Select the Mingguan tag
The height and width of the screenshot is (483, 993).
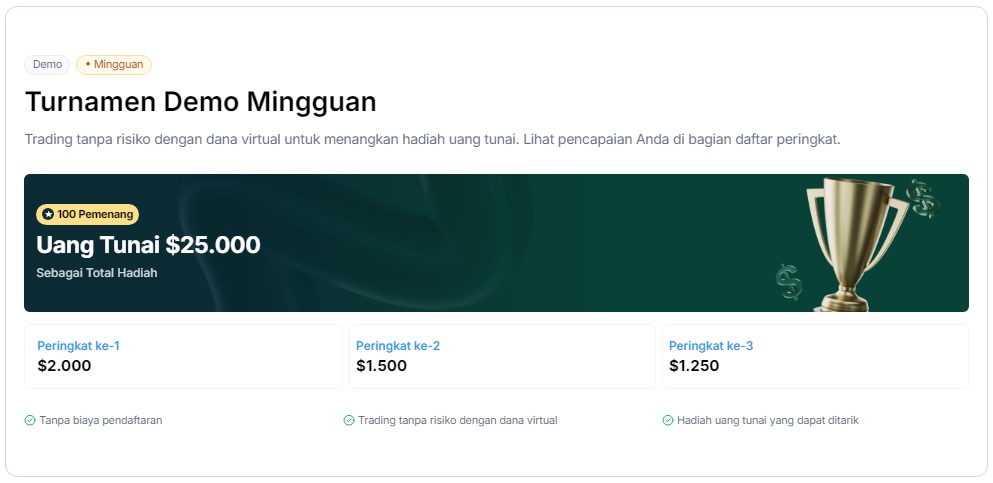point(114,65)
